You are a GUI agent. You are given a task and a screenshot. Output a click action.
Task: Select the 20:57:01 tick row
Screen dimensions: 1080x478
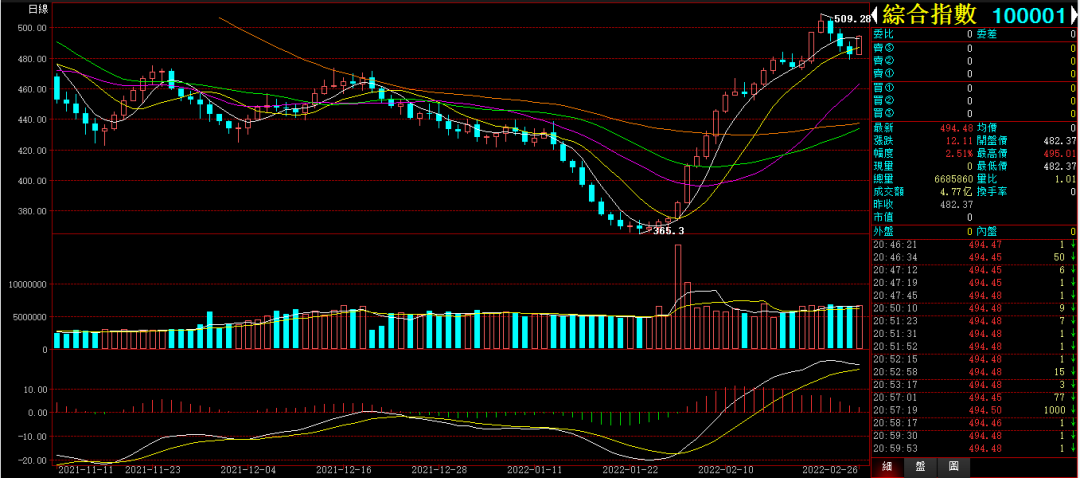(974, 397)
